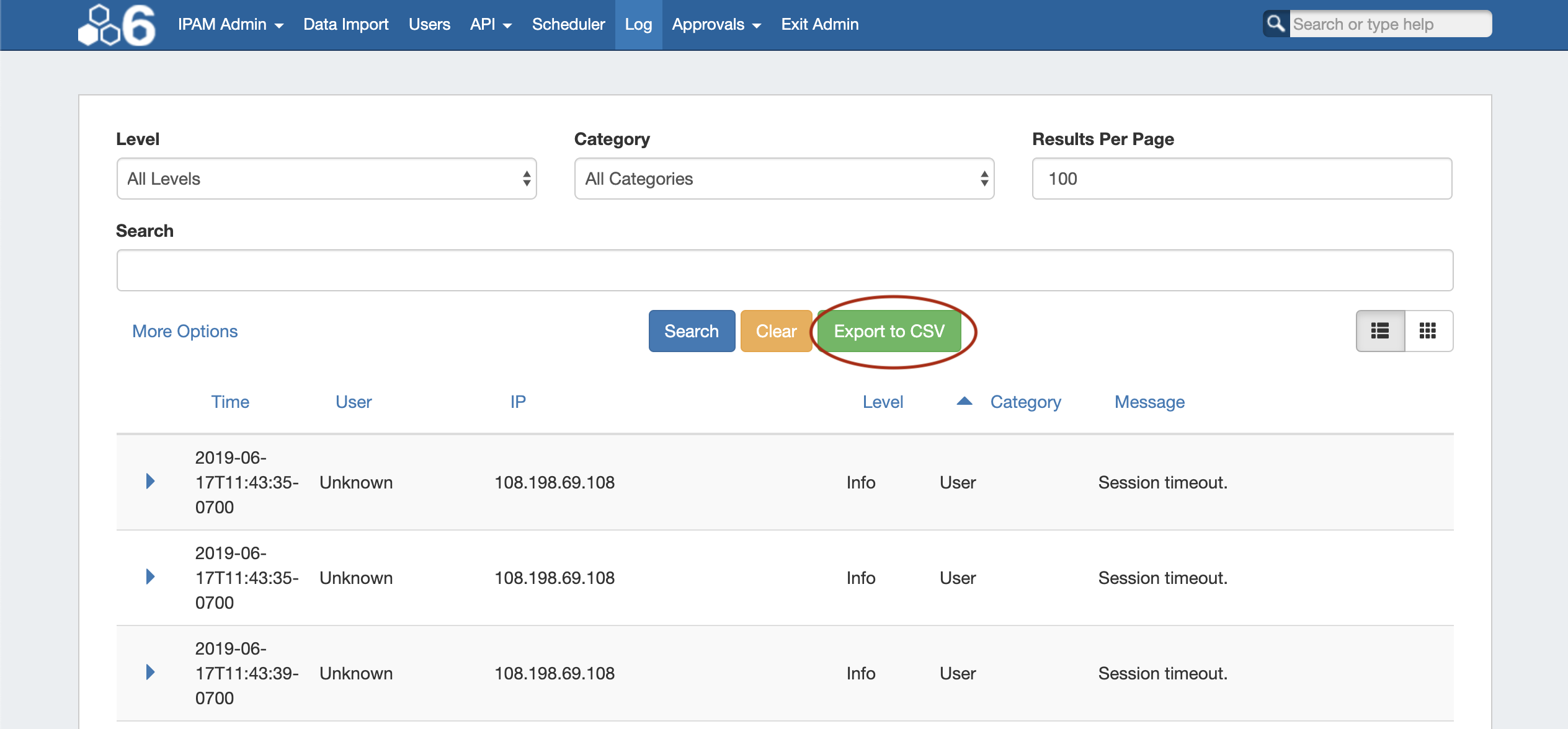
Task: Sort log table by Time column
Action: [230, 402]
